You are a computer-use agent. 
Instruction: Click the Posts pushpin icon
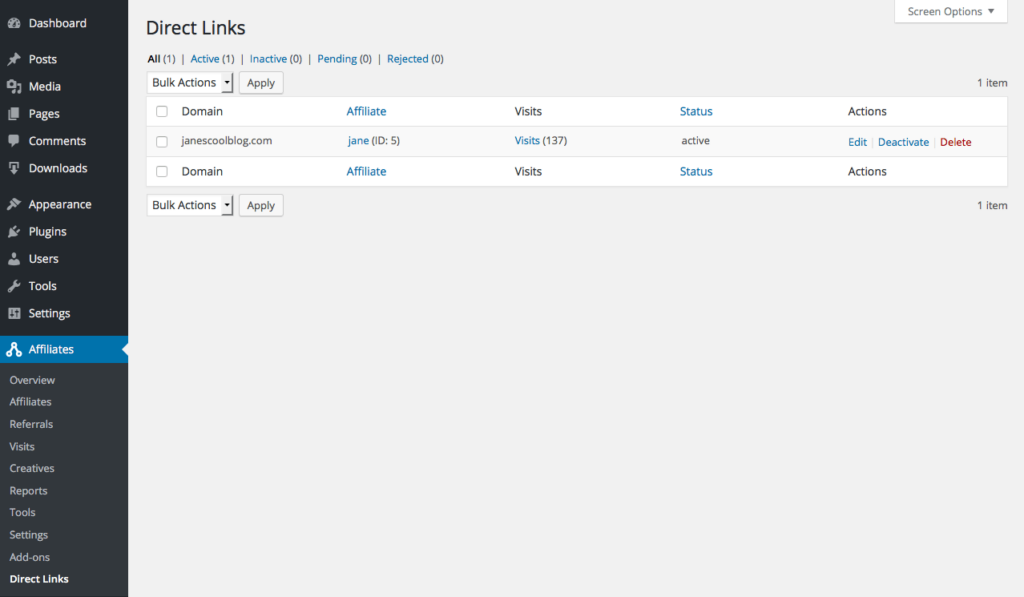14,59
